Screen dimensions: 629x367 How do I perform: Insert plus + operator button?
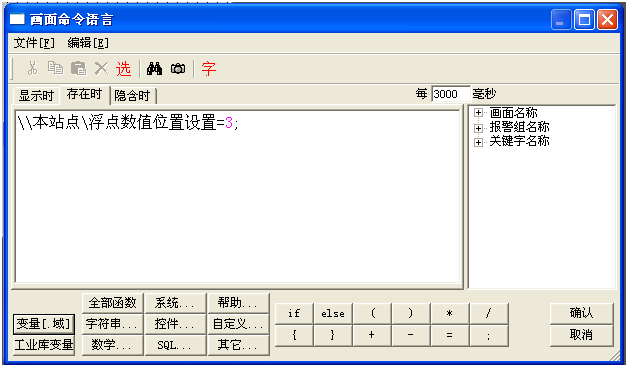tap(372, 335)
